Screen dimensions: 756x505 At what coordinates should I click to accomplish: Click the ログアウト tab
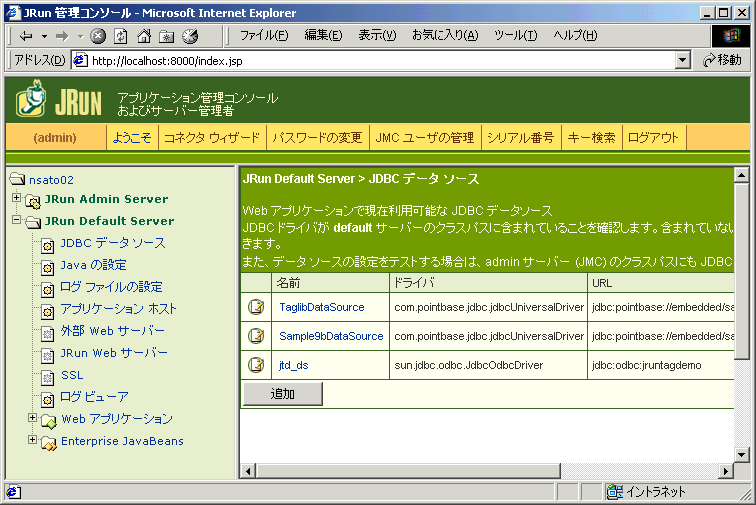(x=654, y=138)
